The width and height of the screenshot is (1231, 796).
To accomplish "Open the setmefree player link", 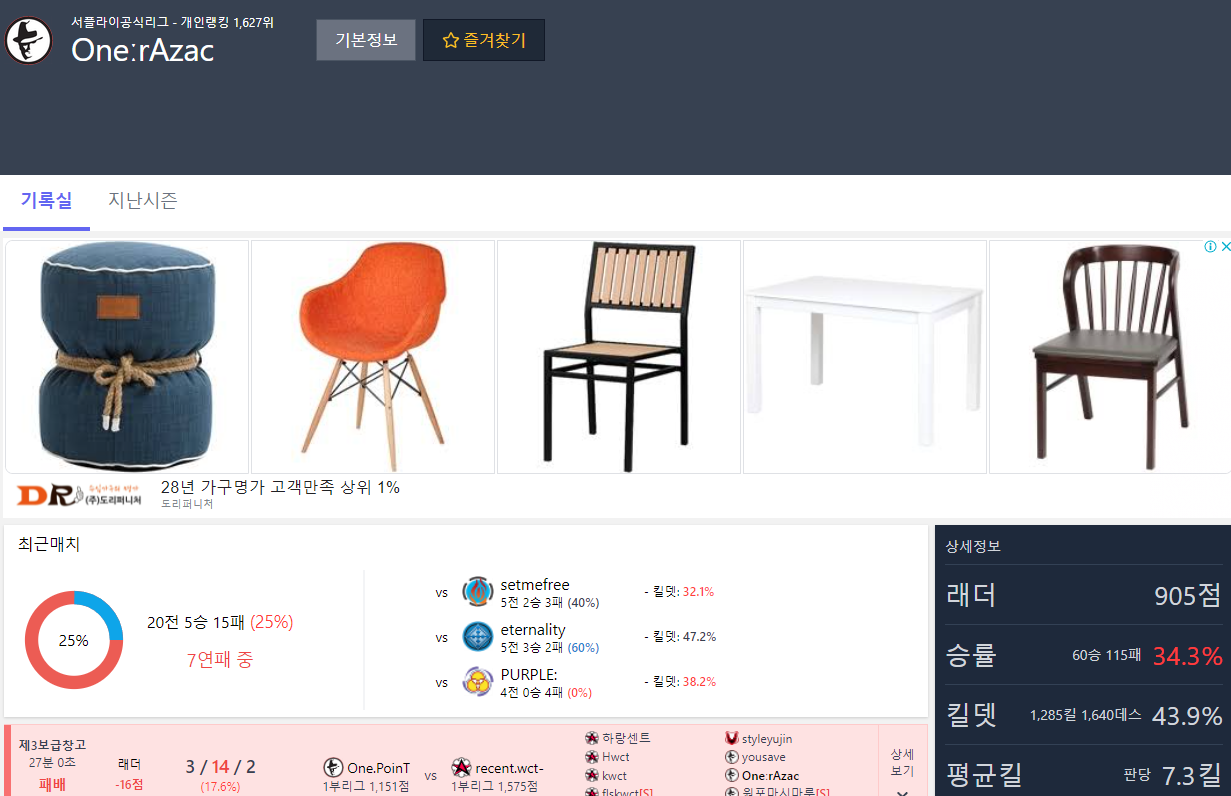I will point(535,585).
